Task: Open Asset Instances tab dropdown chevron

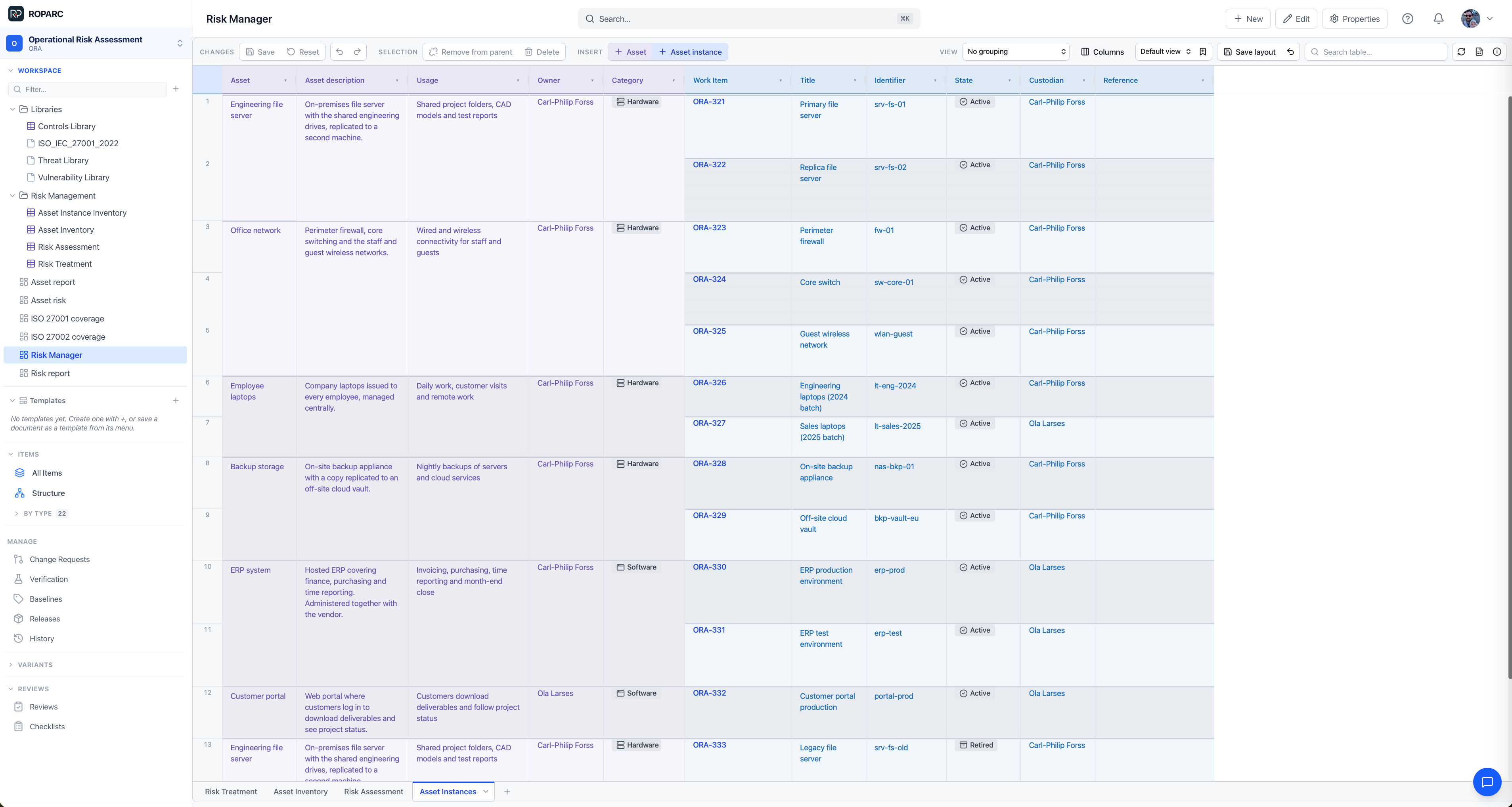Action: [x=486, y=792]
